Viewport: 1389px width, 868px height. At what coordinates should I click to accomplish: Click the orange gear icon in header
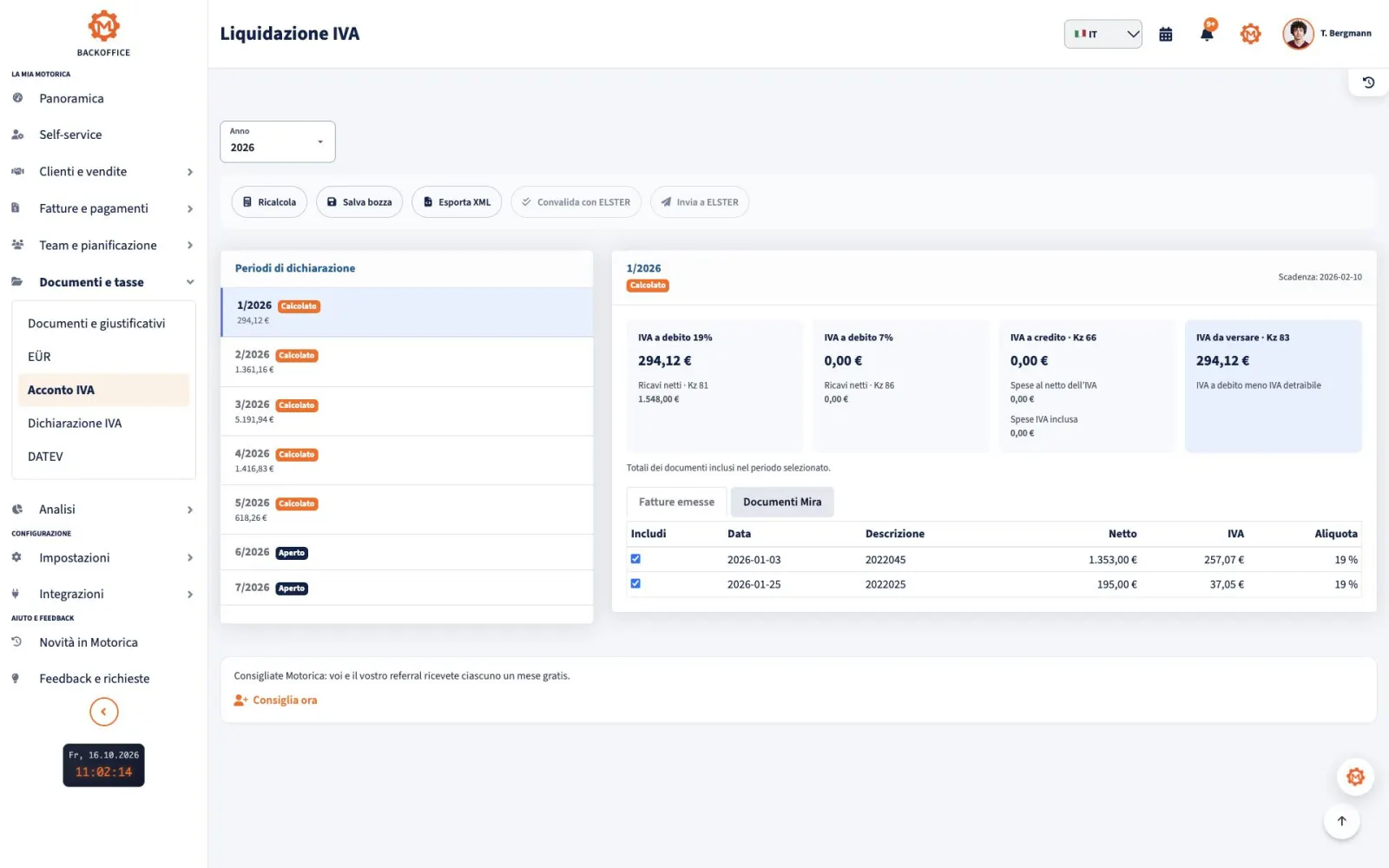click(x=1250, y=34)
